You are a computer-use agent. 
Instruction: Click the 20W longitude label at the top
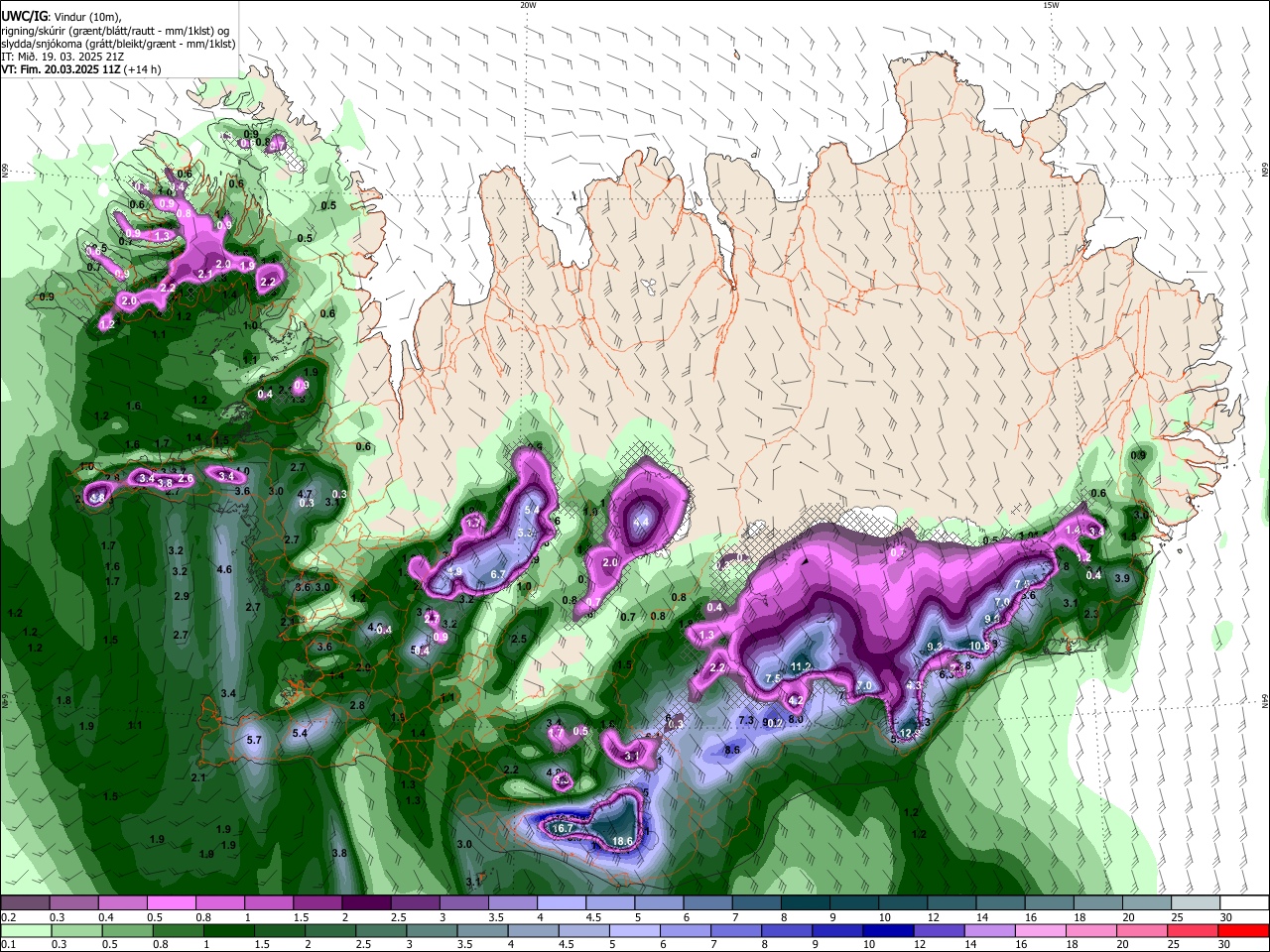pos(528,5)
